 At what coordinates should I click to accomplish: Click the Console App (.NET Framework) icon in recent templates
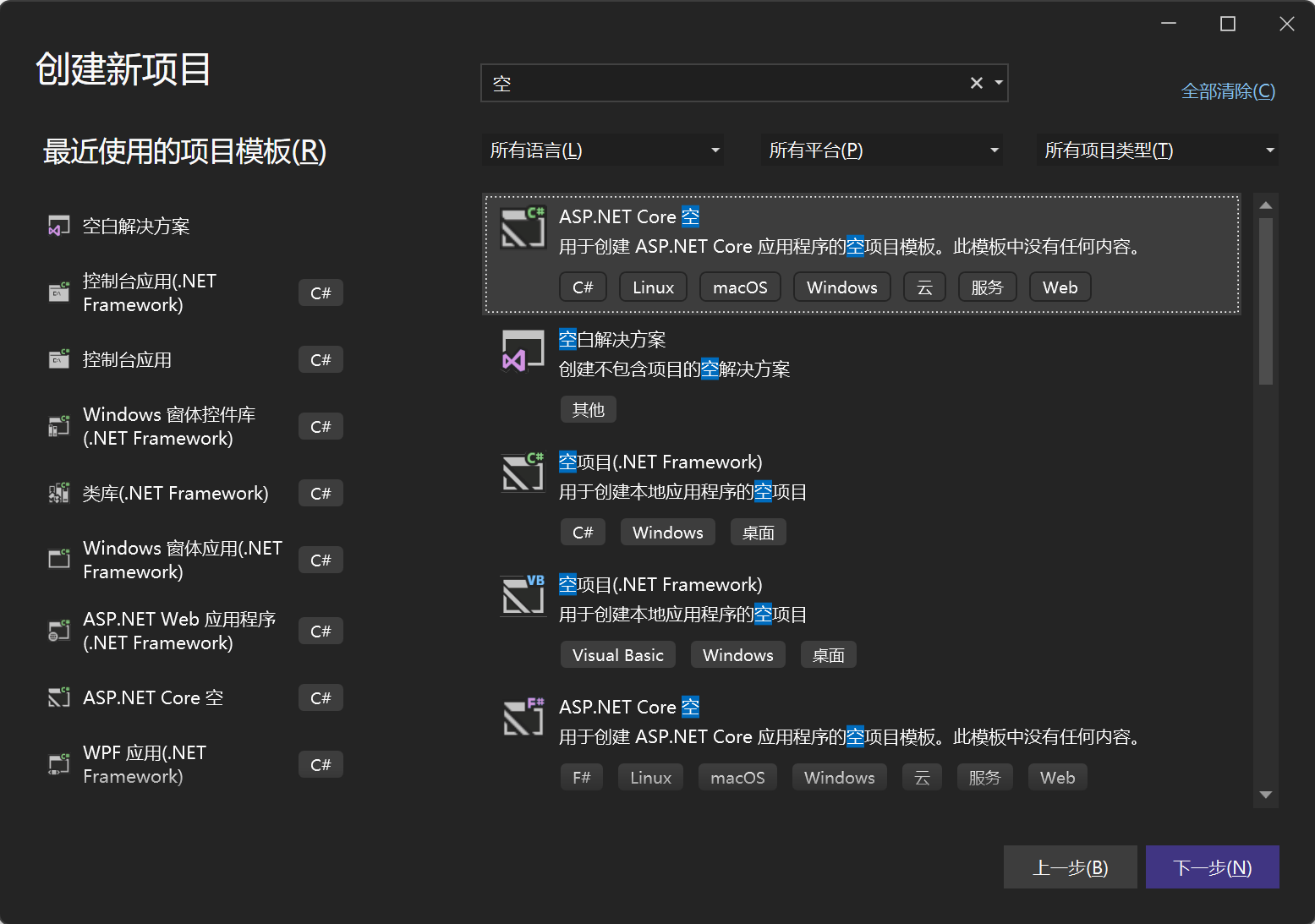58,293
